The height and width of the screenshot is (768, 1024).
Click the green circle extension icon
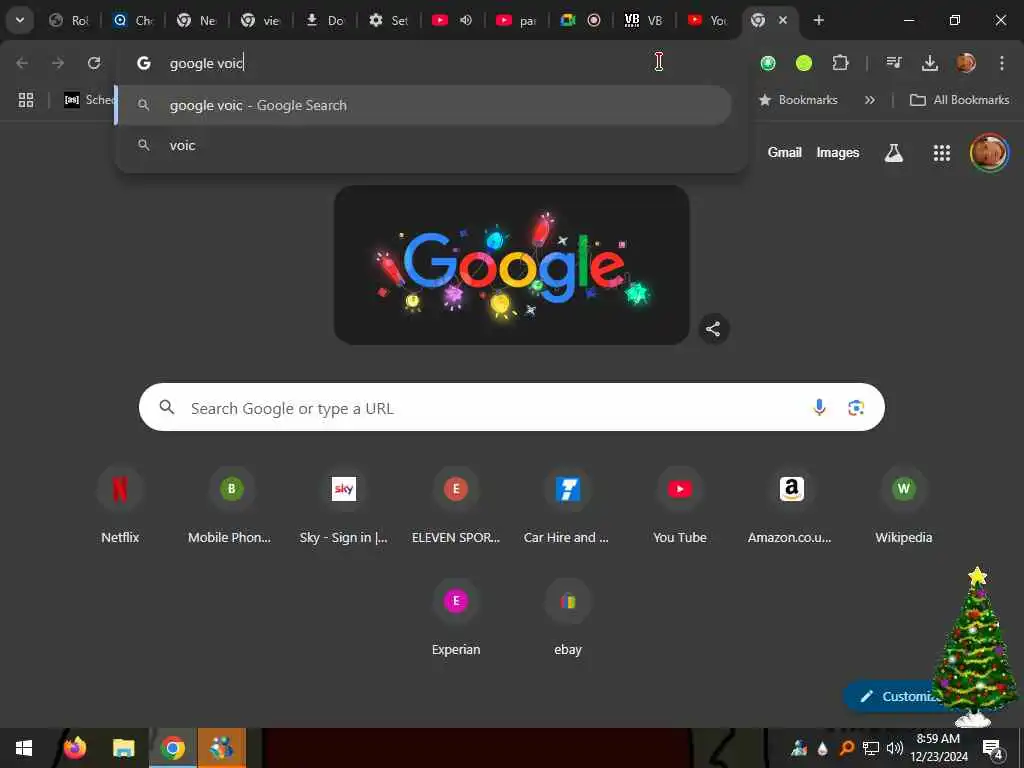pyautogui.click(x=804, y=63)
